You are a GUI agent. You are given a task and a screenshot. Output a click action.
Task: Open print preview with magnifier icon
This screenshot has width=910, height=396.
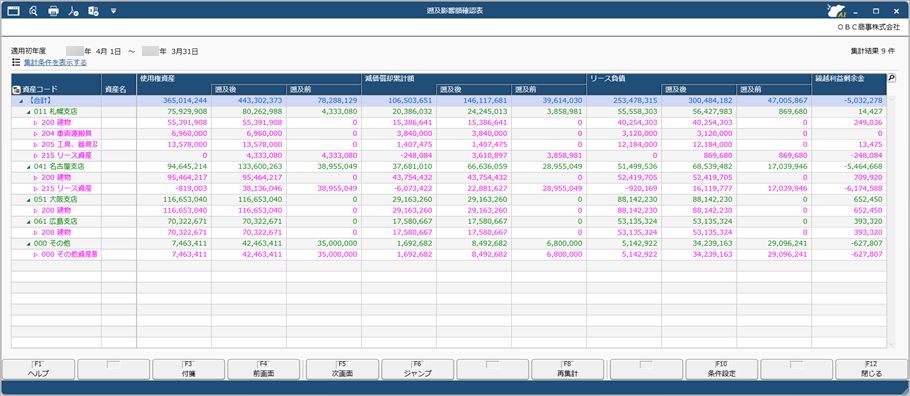pos(33,10)
